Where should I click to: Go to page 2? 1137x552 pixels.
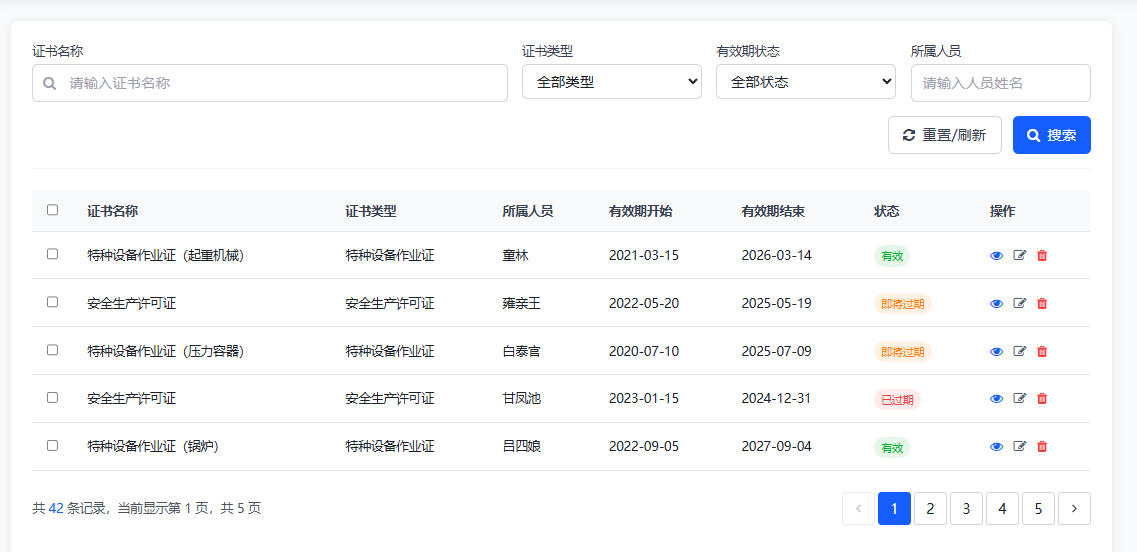point(930,509)
